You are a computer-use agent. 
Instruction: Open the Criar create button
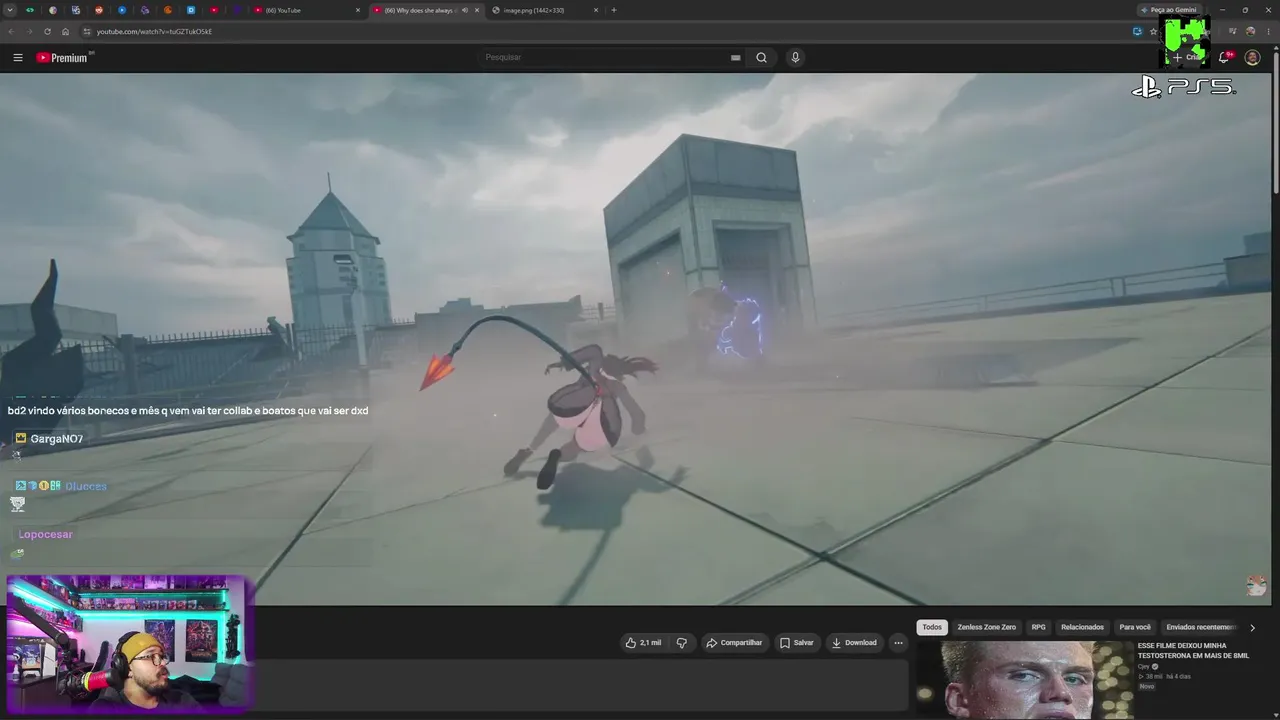[x=1186, y=57]
